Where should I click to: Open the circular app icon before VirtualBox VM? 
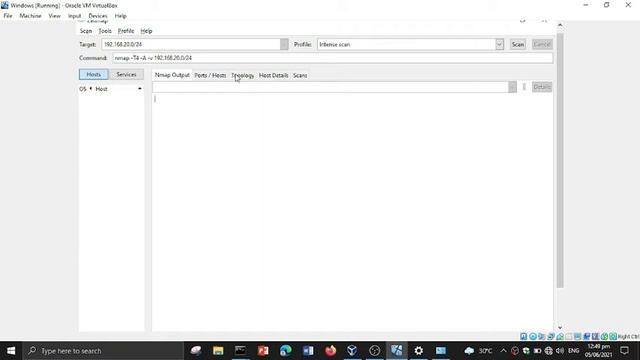(374, 351)
